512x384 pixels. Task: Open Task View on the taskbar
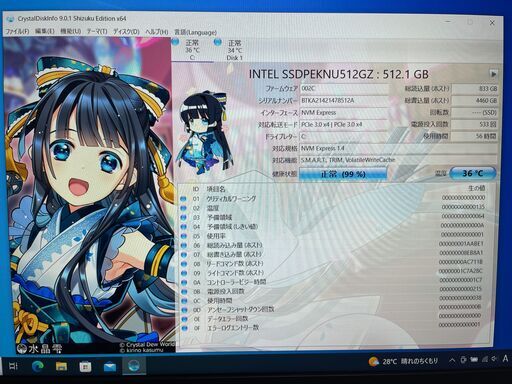[13, 367]
